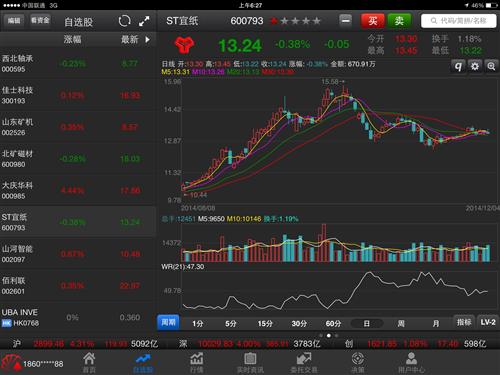Image resolution: width=500 pixels, height=375 pixels.
Task: Switch chart to 1分 period
Action: [x=198, y=323]
